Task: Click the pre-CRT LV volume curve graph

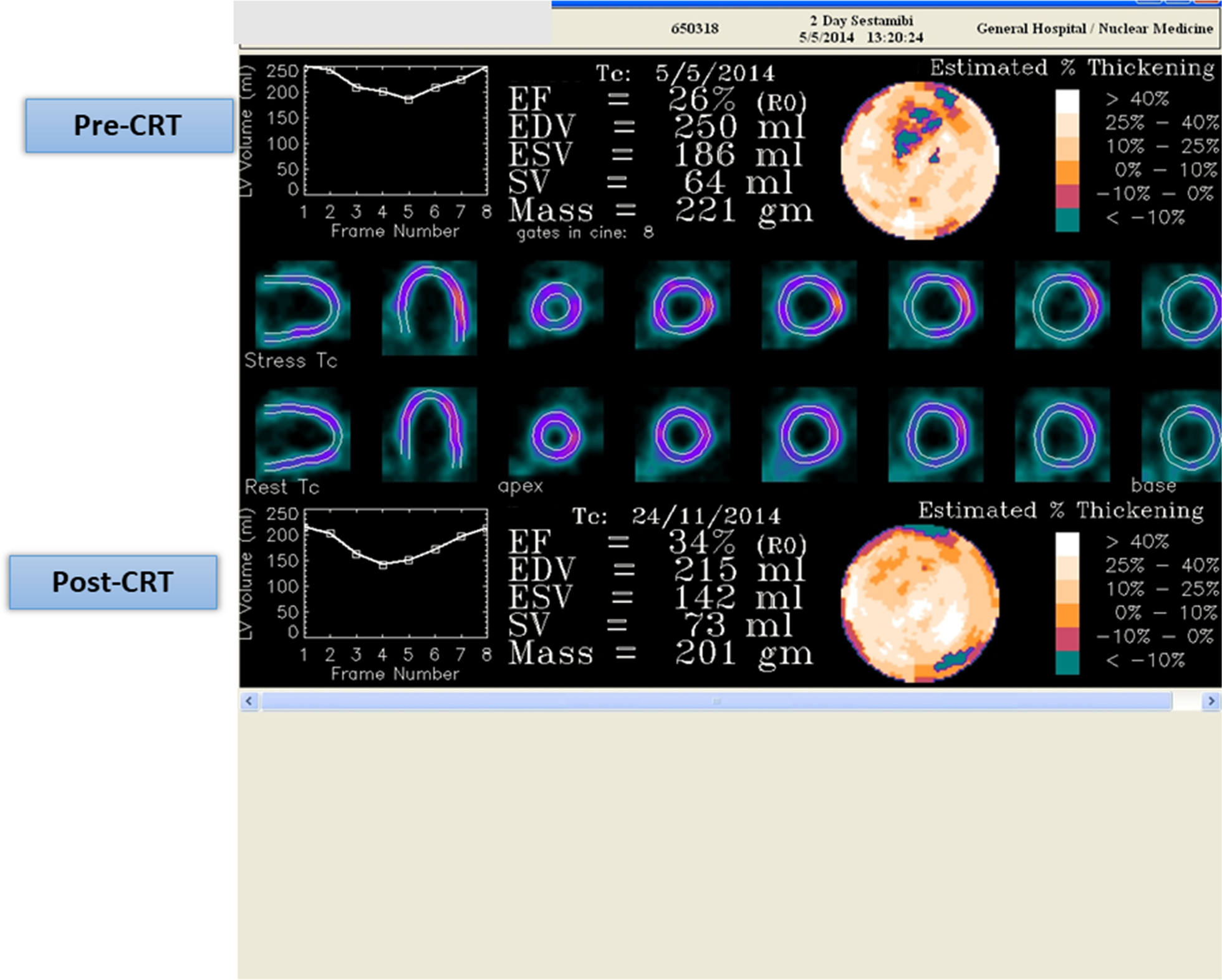Action: tap(396, 130)
